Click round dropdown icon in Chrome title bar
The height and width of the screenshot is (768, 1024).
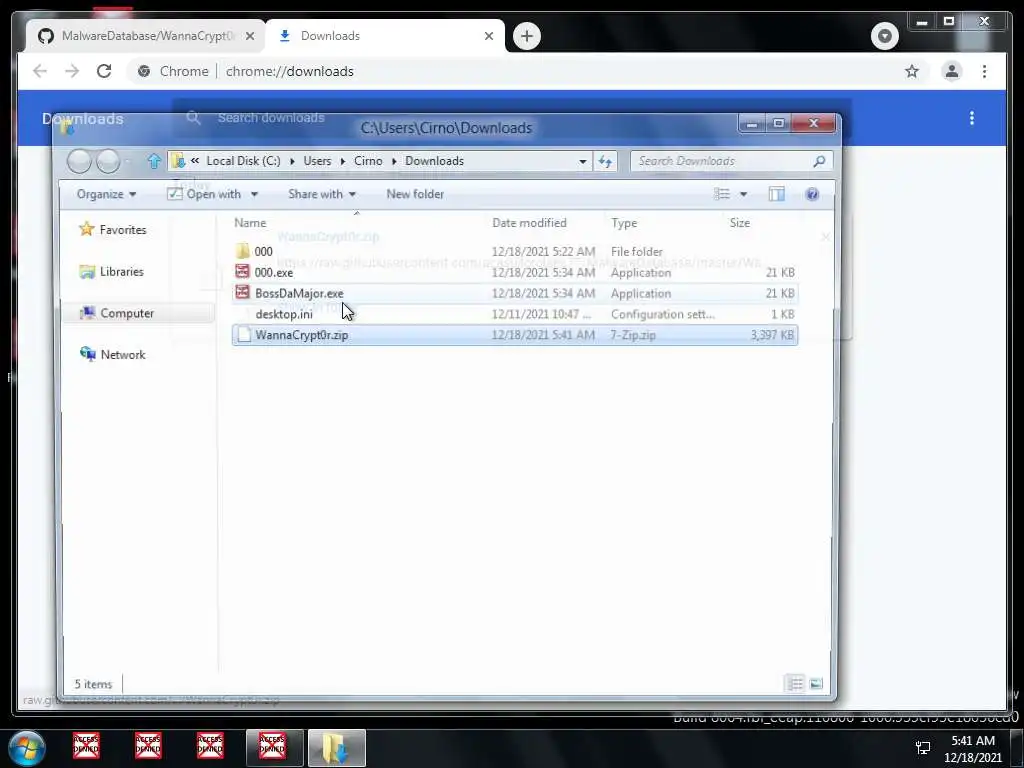click(885, 36)
